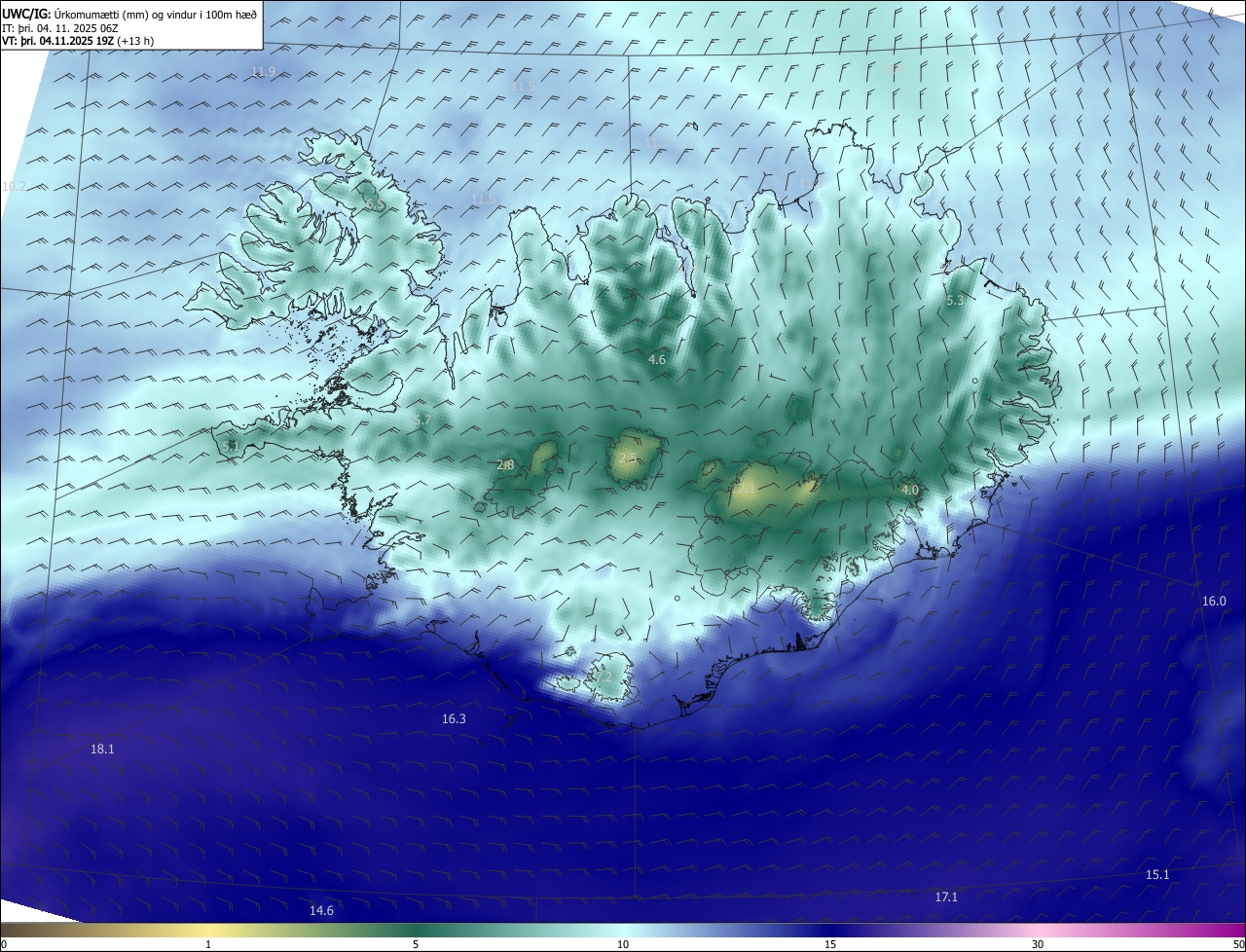Select the 5.1 value label on the peninsula

pyautogui.click(x=231, y=446)
